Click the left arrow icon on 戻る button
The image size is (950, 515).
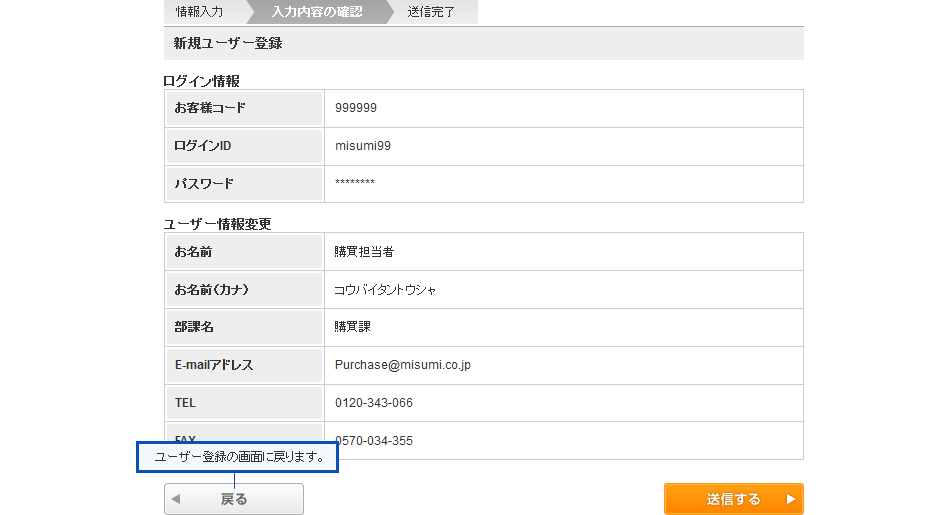tap(176, 499)
